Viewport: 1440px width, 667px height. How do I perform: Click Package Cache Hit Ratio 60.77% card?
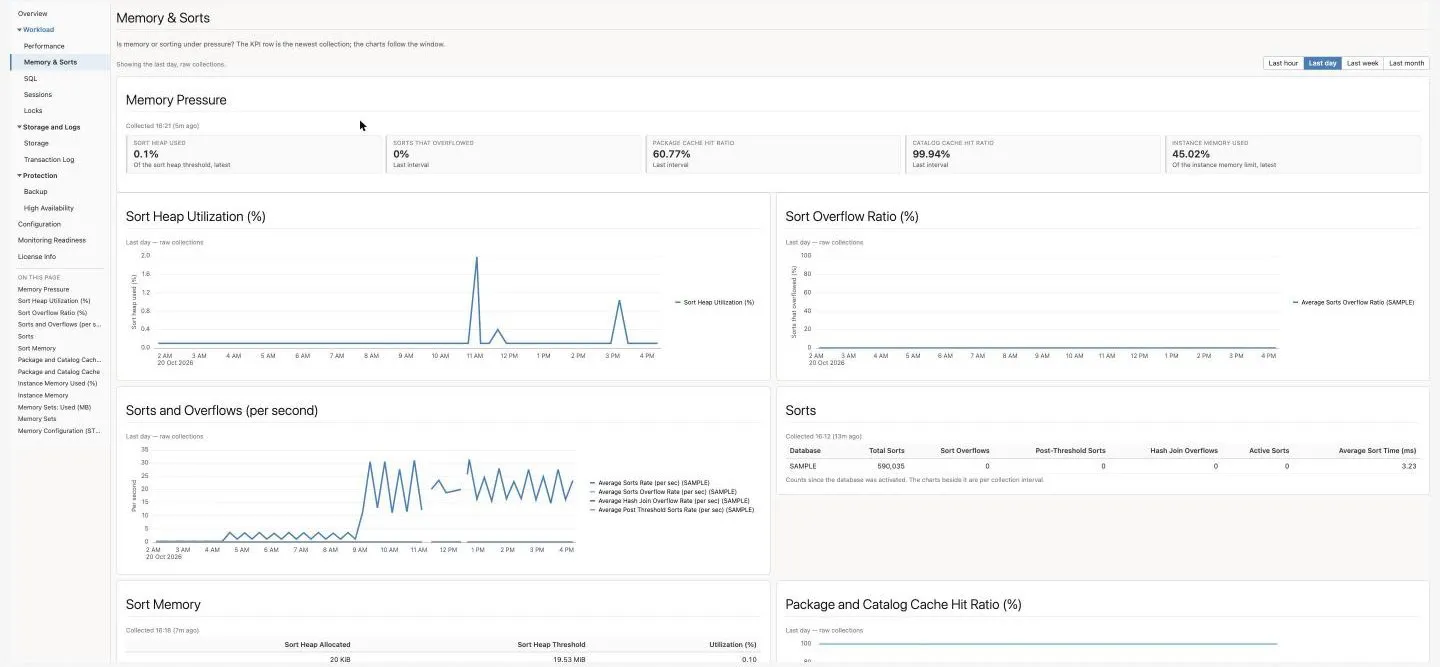(774, 154)
